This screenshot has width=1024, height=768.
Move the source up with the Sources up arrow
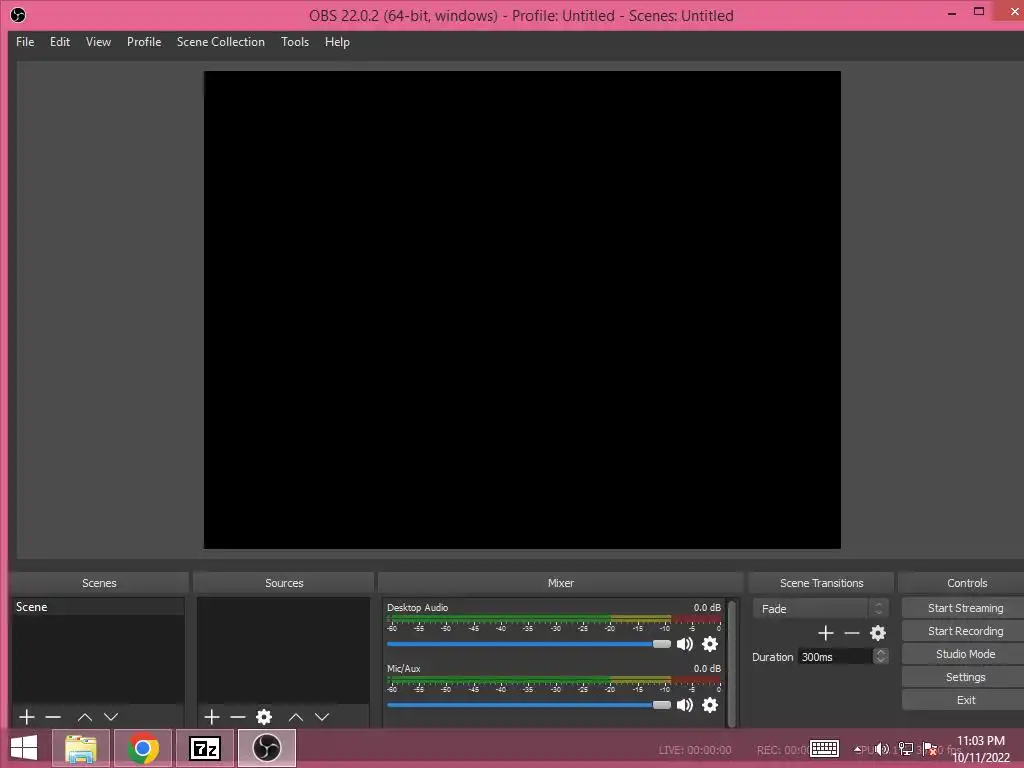[x=296, y=717]
